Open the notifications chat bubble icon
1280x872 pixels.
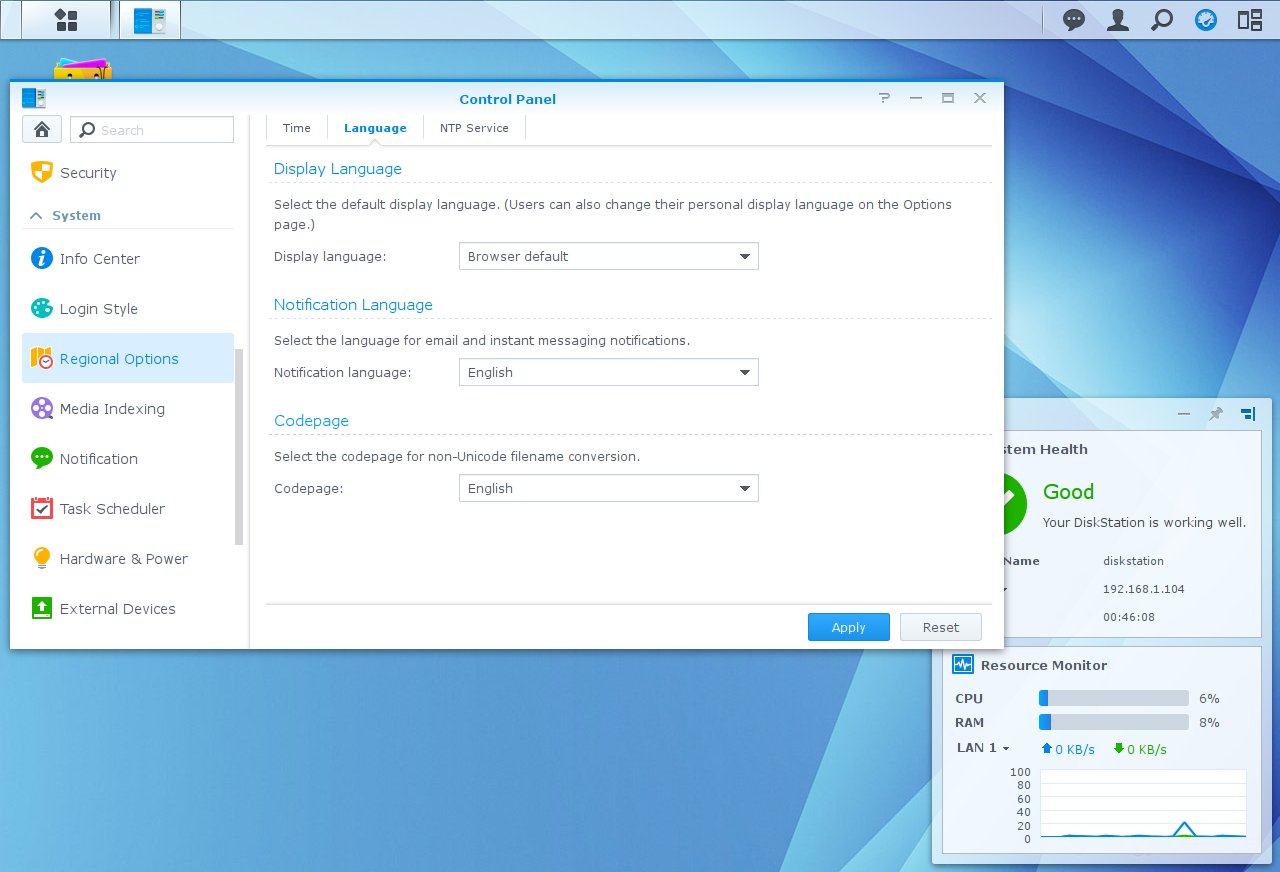point(1074,19)
